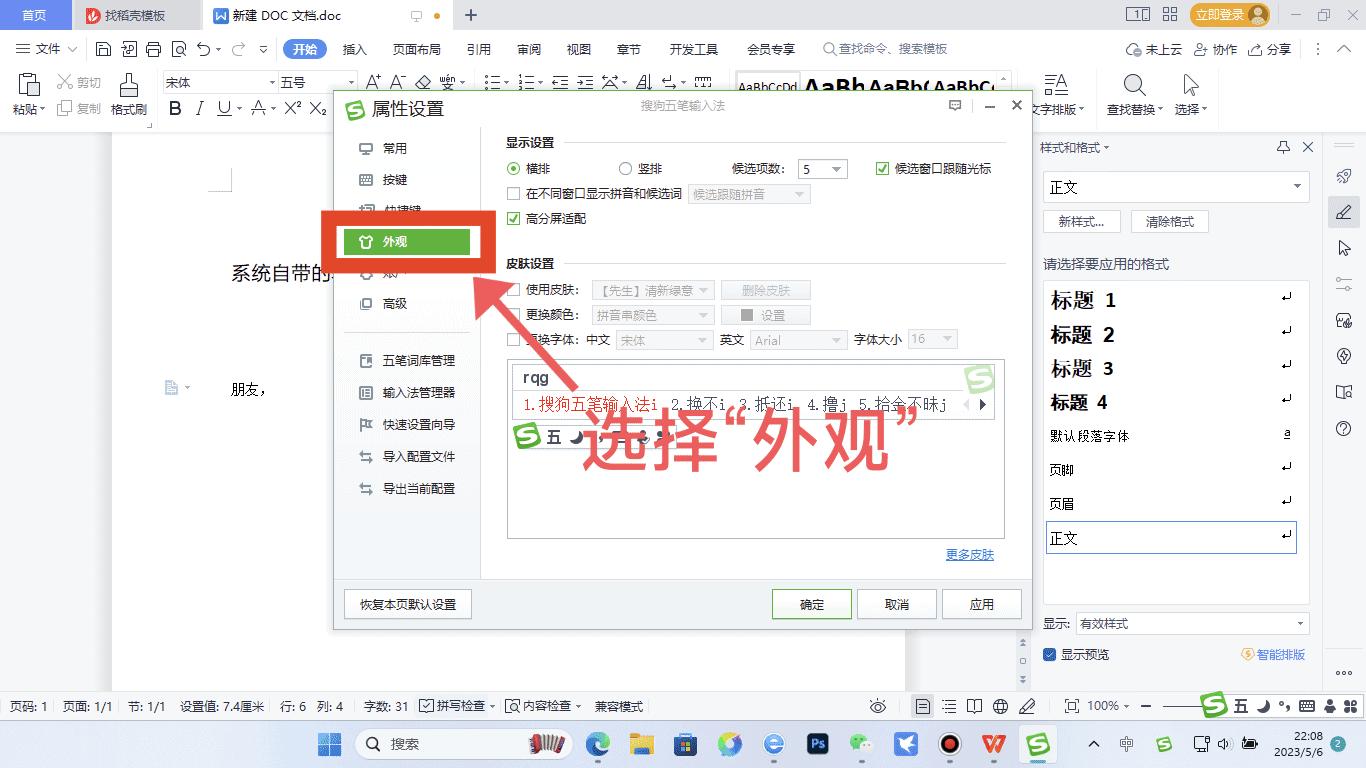Expand the 字体大小 dropdown showing 16
1366x768 pixels.
(x=931, y=339)
